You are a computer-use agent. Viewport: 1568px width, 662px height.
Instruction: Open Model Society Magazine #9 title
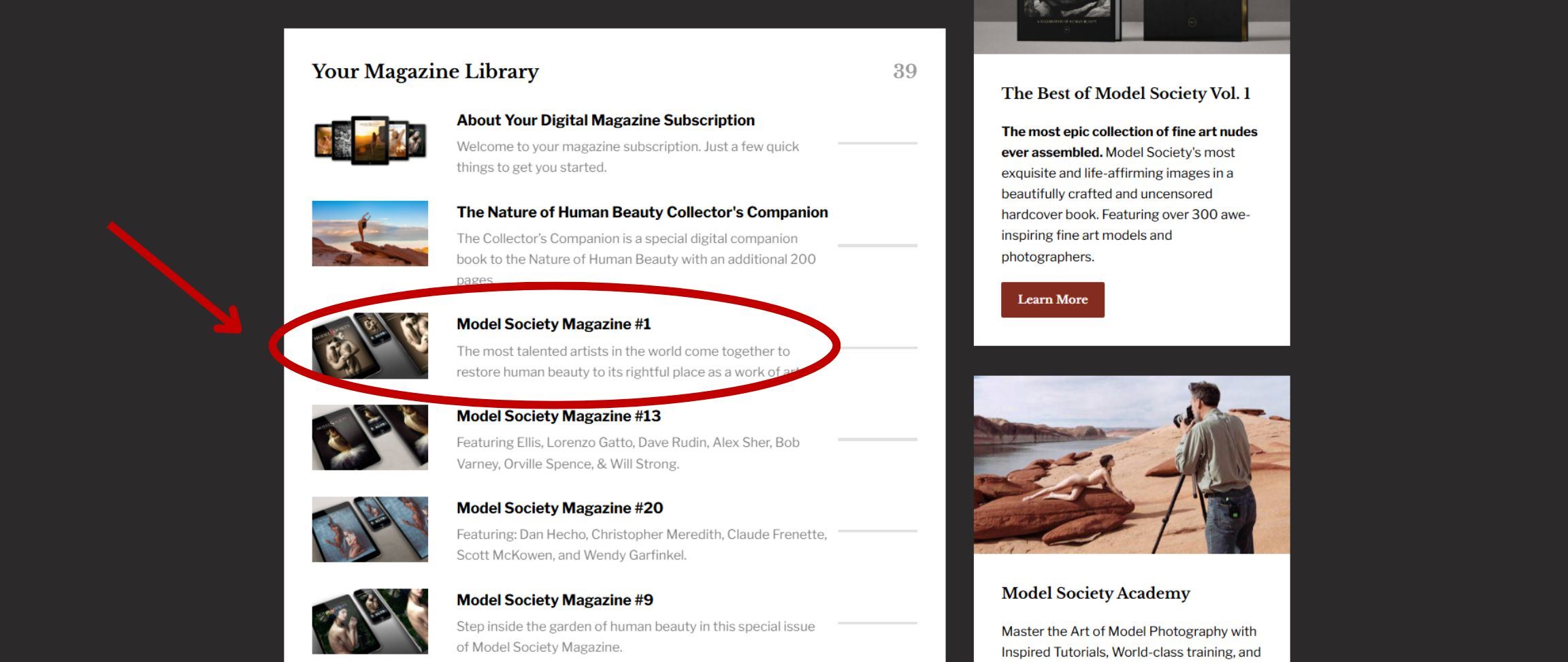(x=555, y=600)
